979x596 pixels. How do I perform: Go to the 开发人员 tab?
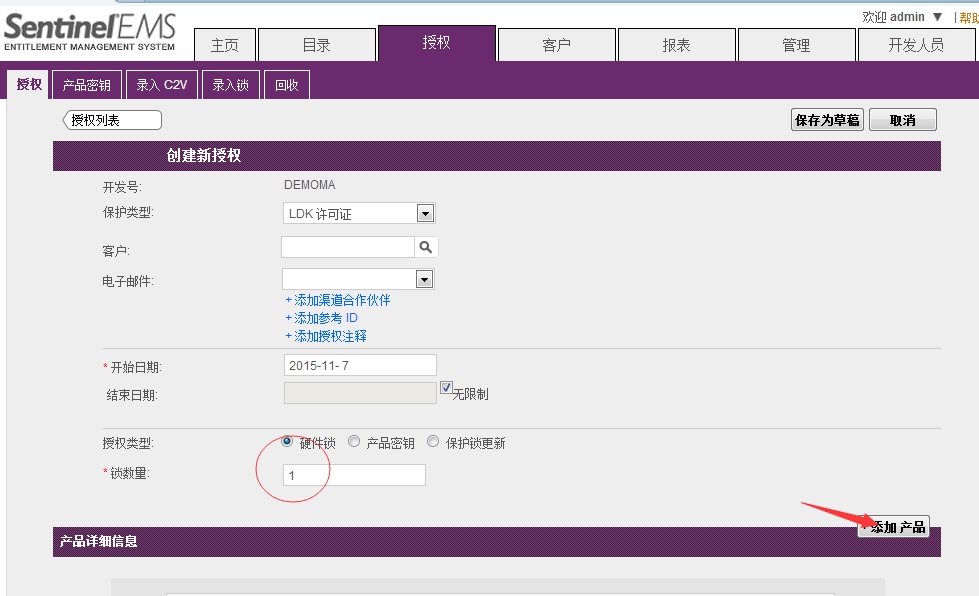click(x=915, y=45)
